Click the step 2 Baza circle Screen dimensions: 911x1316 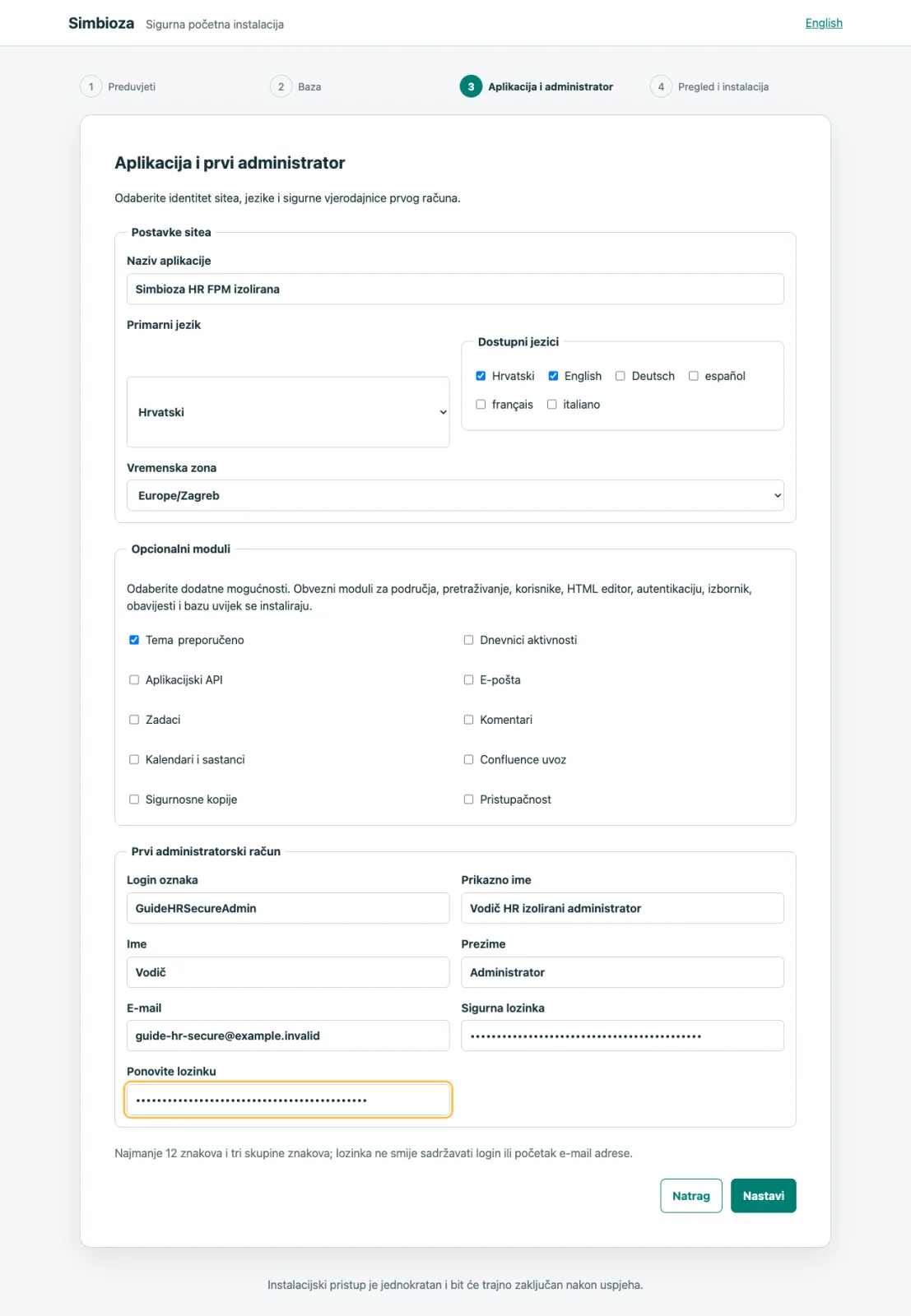[x=281, y=86]
